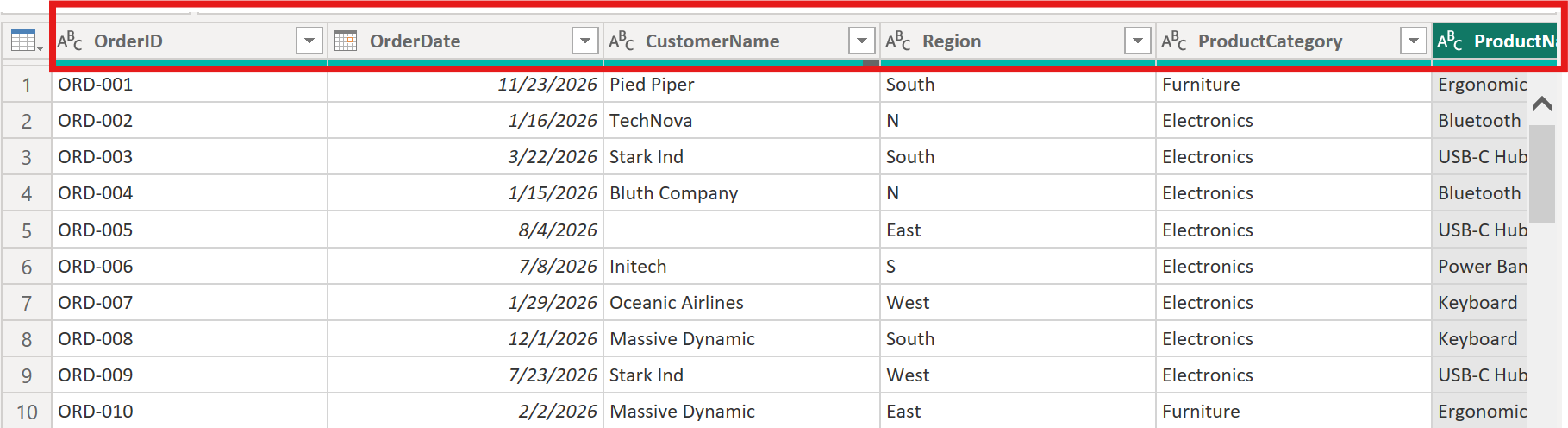Click the ProductCategory data type icon
Image resolution: width=1568 pixels, height=428 pixels.
tap(1174, 41)
